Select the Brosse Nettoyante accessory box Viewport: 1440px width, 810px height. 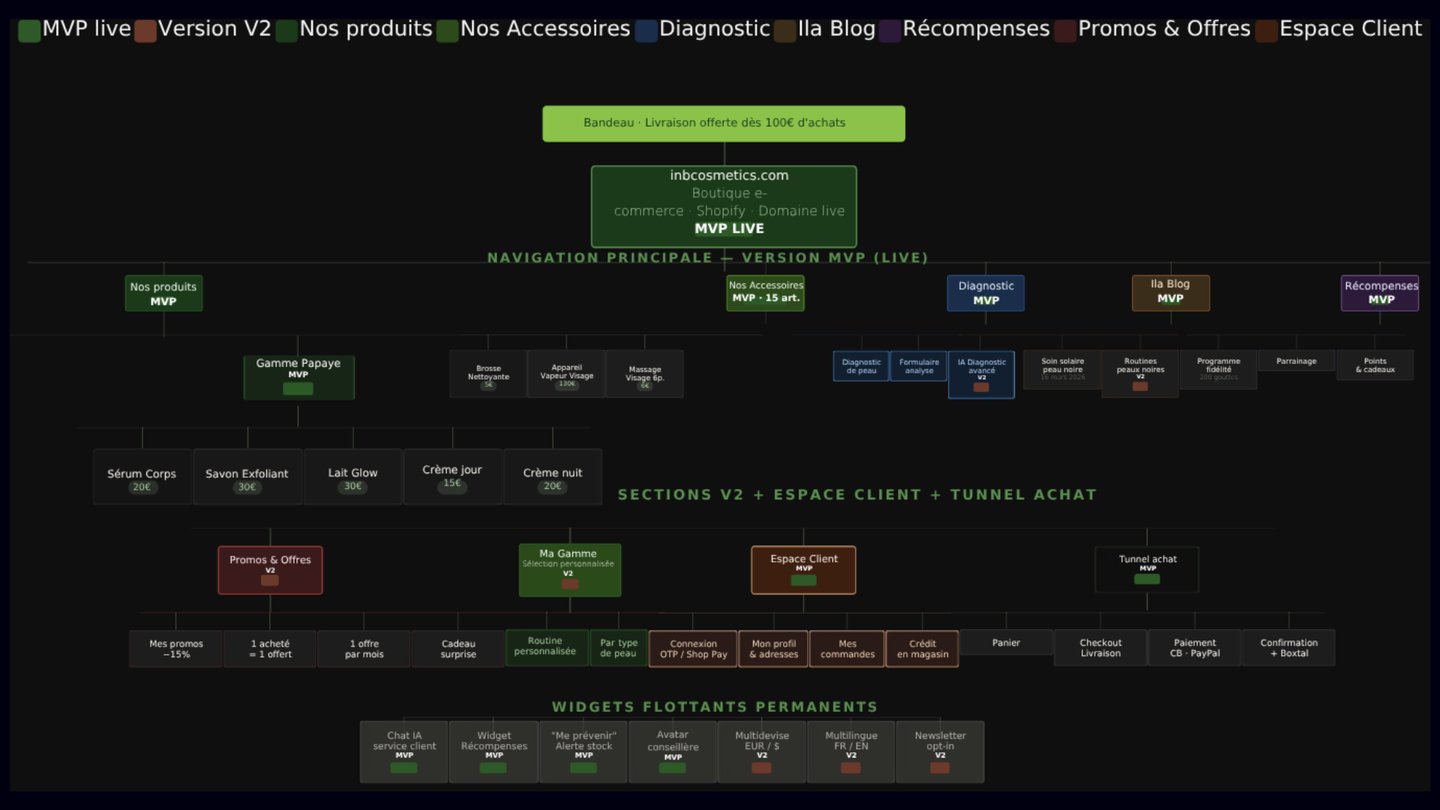pos(488,374)
